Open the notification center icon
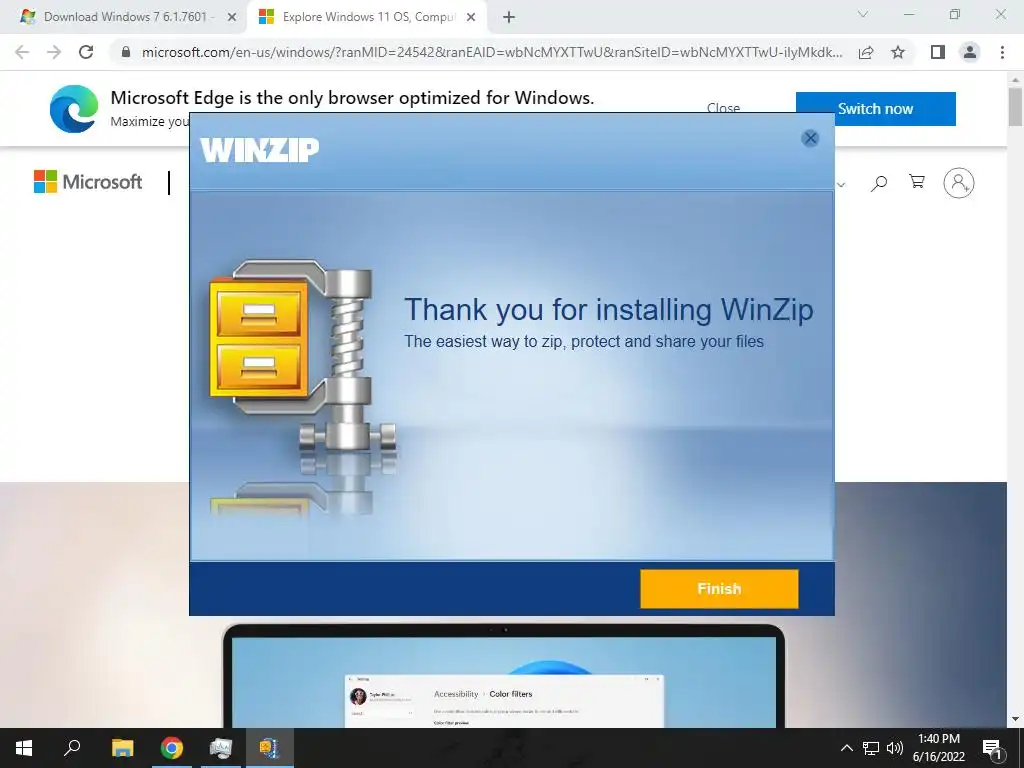1024x768 pixels. tap(991, 748)
